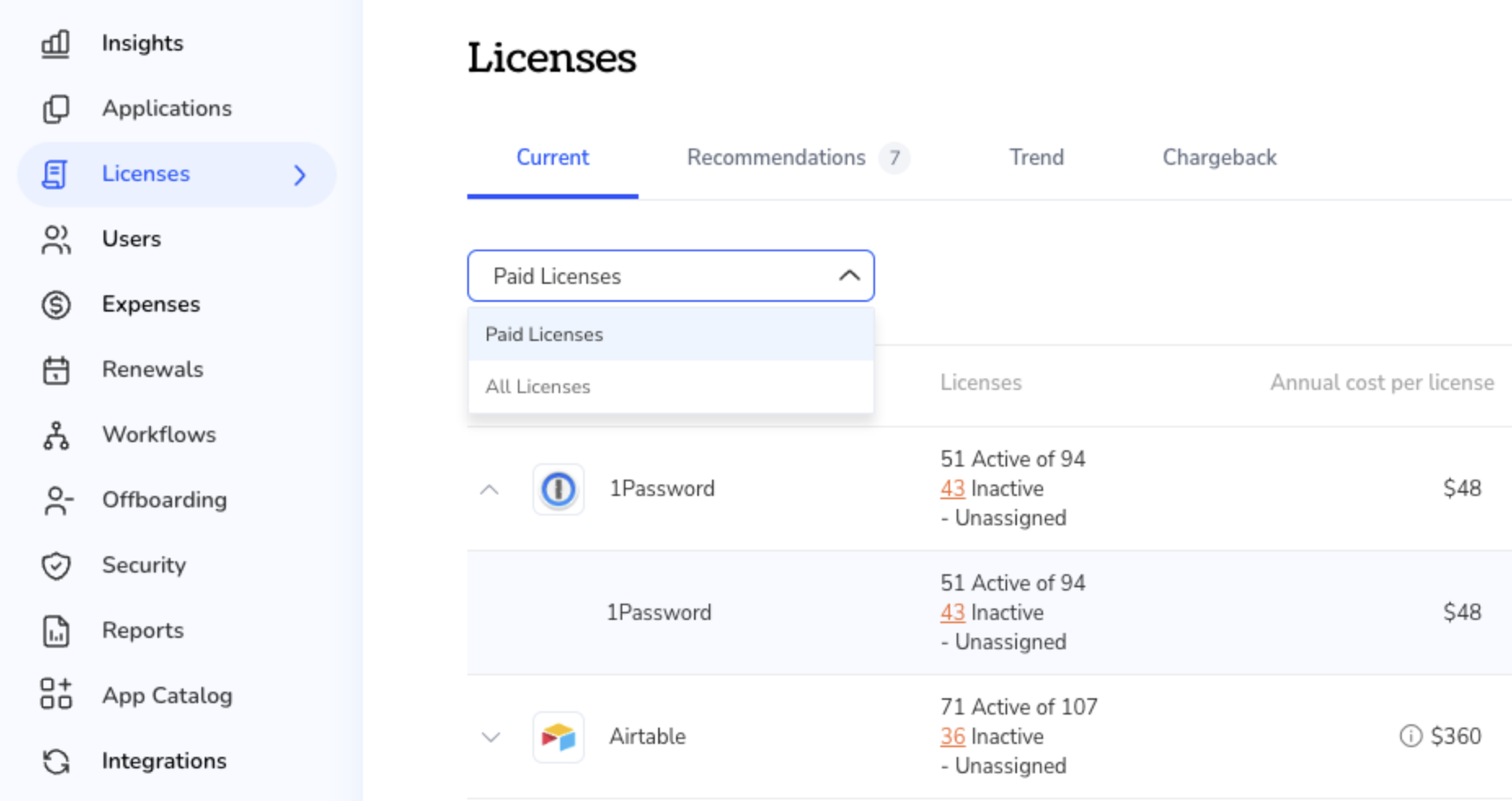Go to Chargeback tab
Viewport: 1512px width, 801px height.
pyautogui.click(x=1219, y=157)
